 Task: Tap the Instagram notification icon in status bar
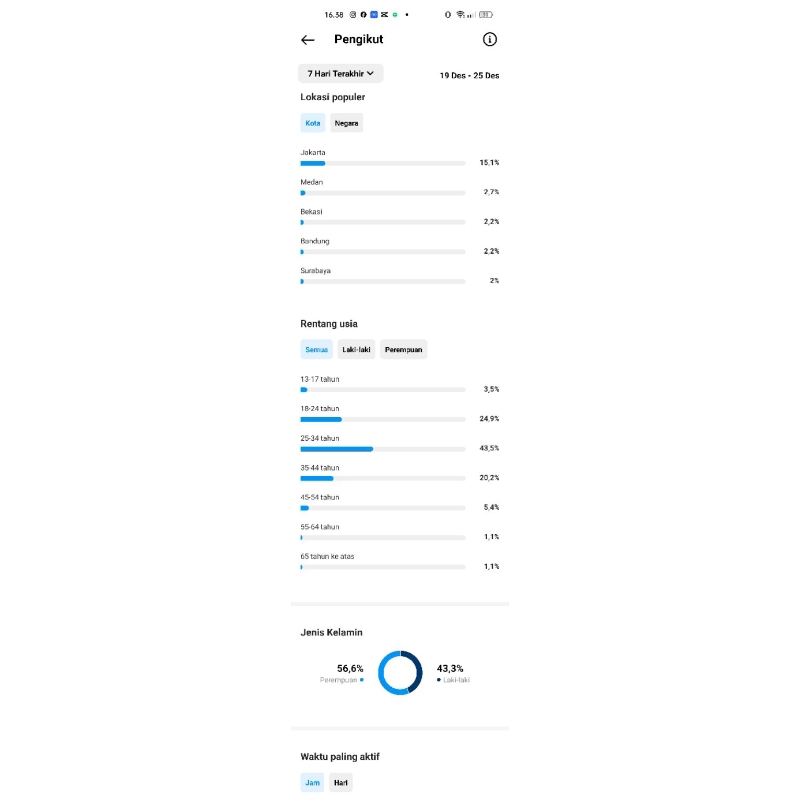click(x=353, y=15)
